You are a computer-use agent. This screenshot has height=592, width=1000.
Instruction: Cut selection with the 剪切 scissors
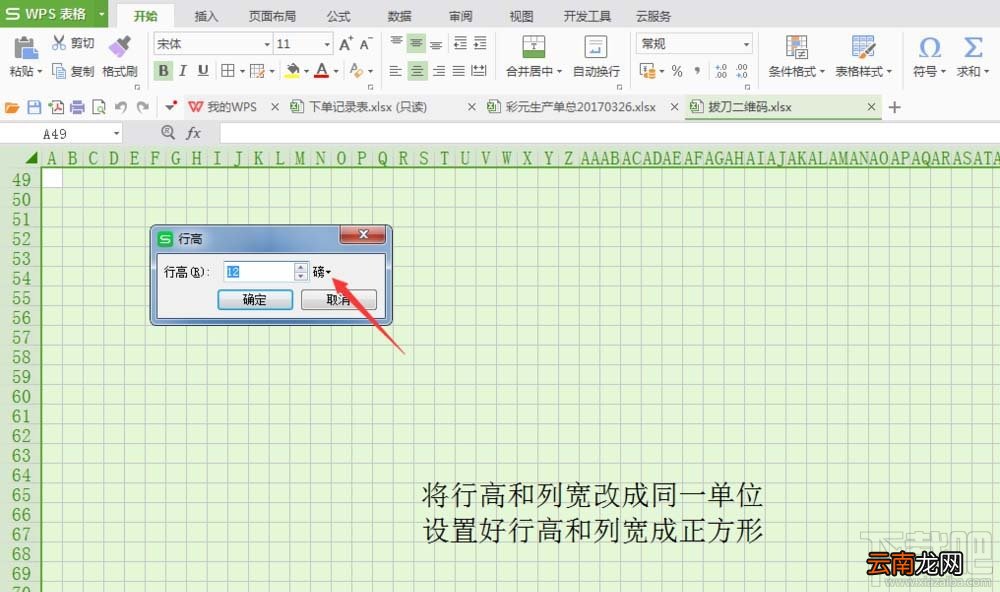(59, 43)
